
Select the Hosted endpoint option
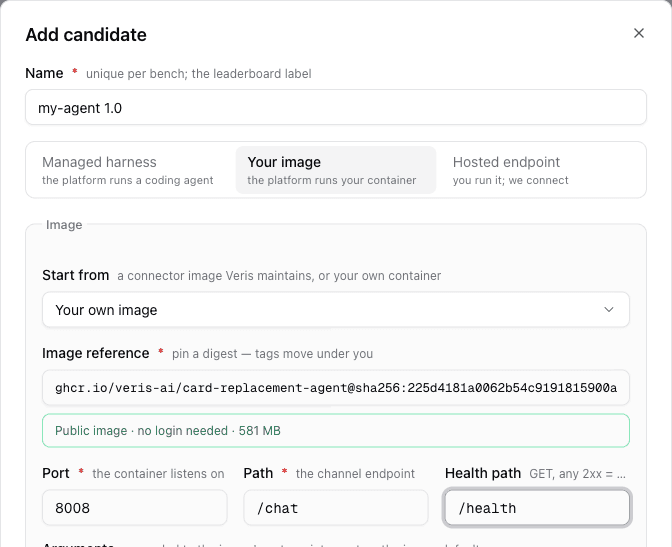tap(539, 170)
